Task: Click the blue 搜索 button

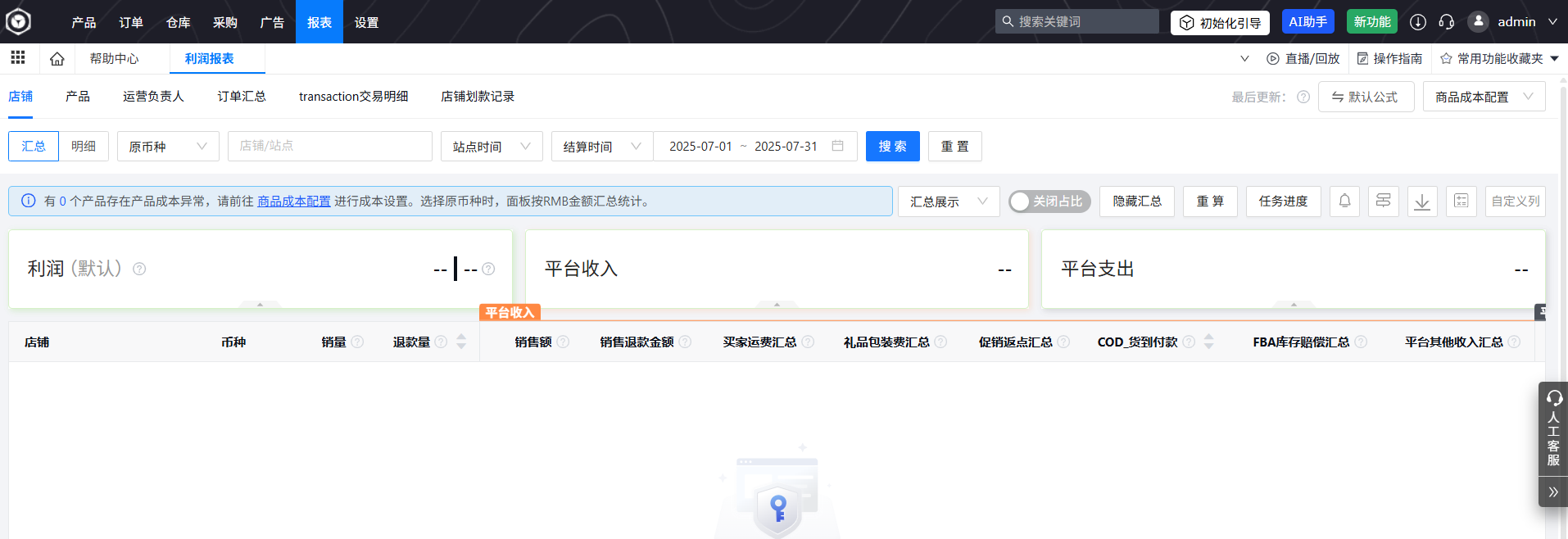Action: coord(892,147)
